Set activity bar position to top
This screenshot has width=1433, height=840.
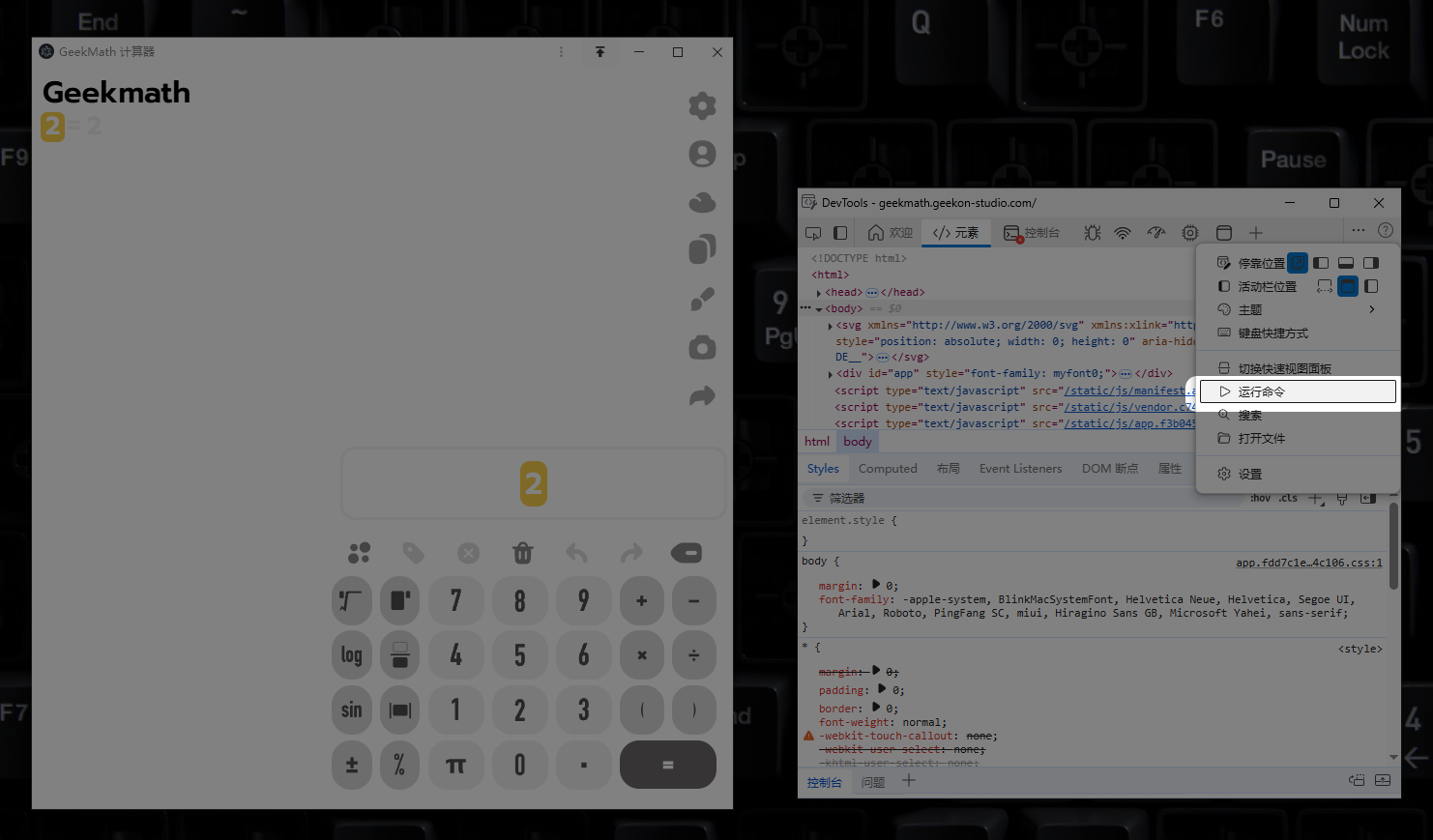pos(1348,286)
